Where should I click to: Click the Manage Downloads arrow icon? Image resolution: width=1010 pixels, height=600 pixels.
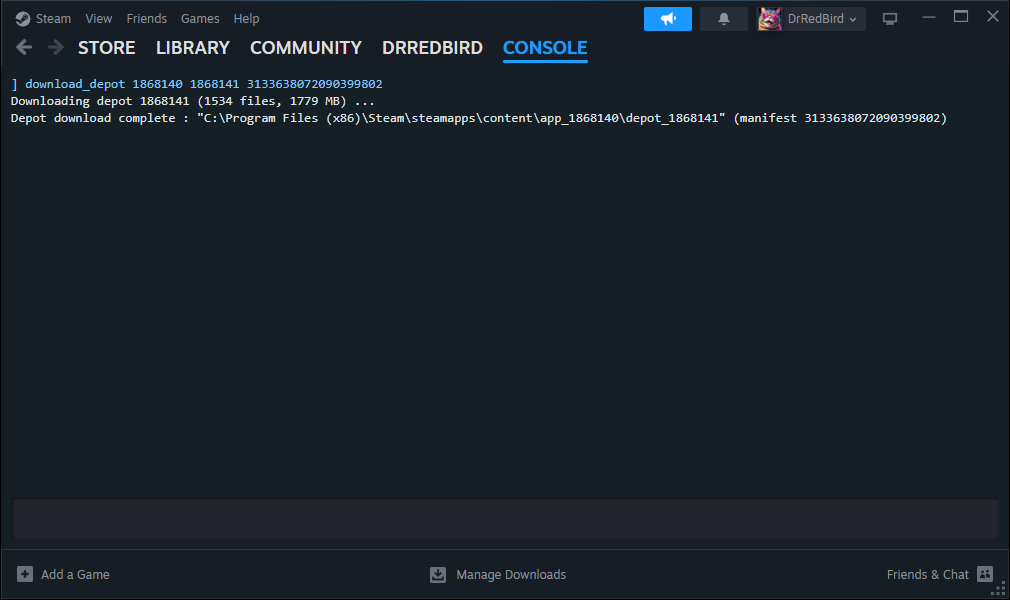(x=438, y=574)
